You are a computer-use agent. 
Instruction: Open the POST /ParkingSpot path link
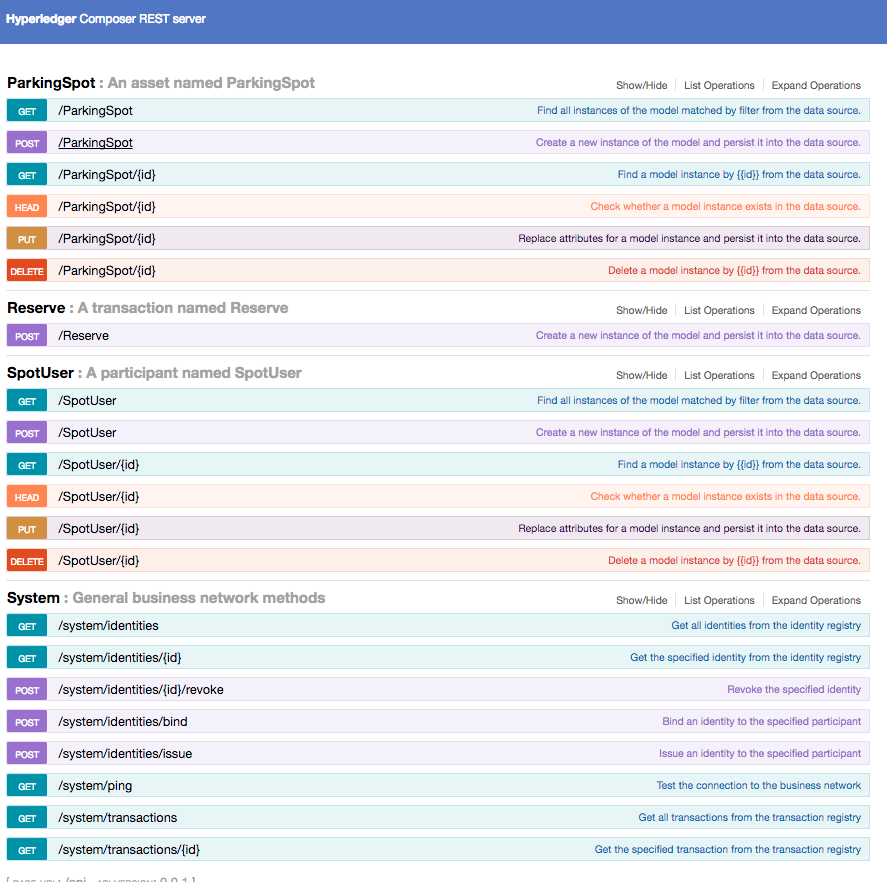pos(95,143)
